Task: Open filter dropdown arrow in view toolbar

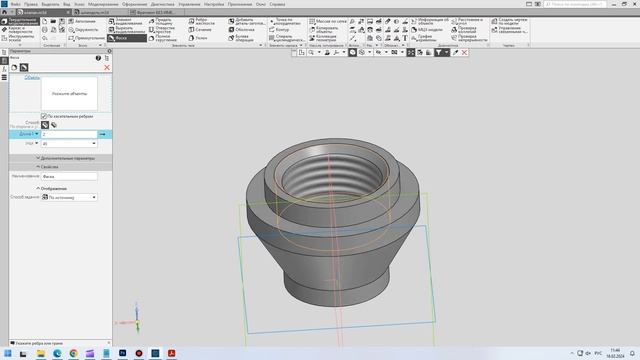Action: tap(446, 52)
